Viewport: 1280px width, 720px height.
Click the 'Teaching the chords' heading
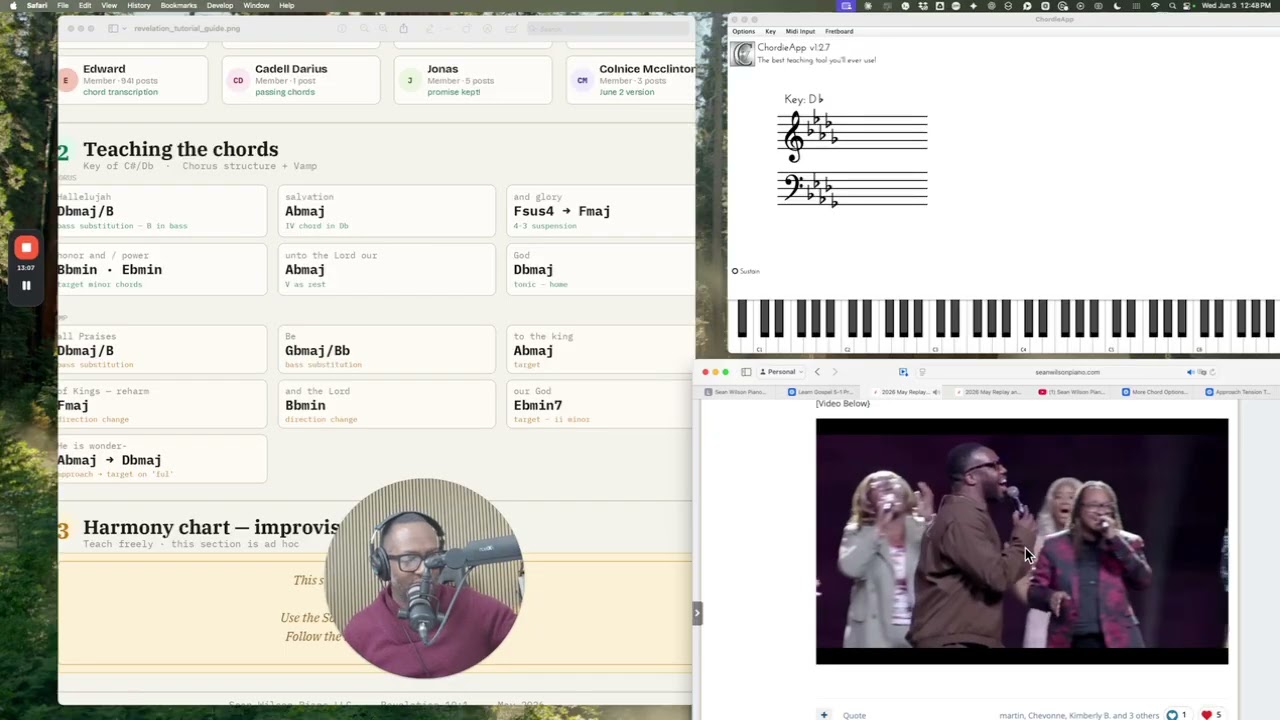pos(180,150)
